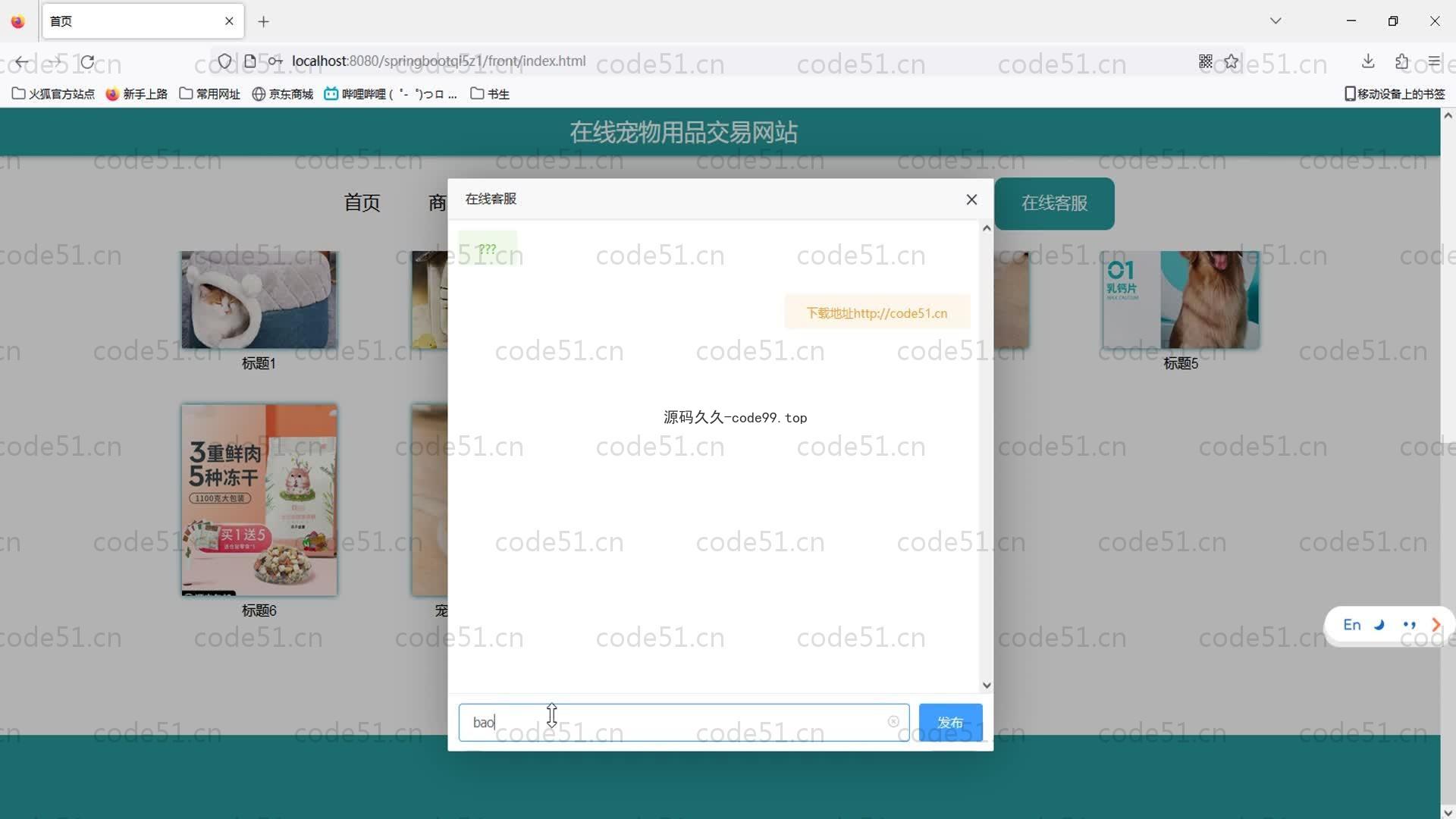Close the 在线客服 chat dialog
1456x819 pixels.
click(971, 199)
